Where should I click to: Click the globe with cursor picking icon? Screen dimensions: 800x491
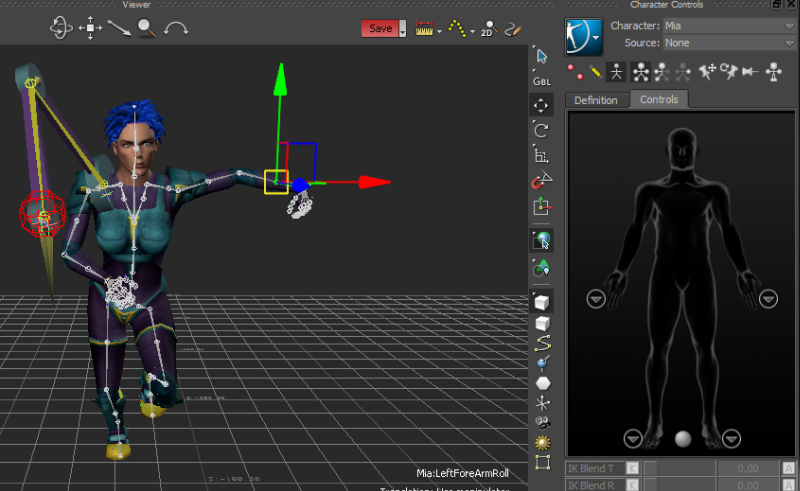point(541,240)
